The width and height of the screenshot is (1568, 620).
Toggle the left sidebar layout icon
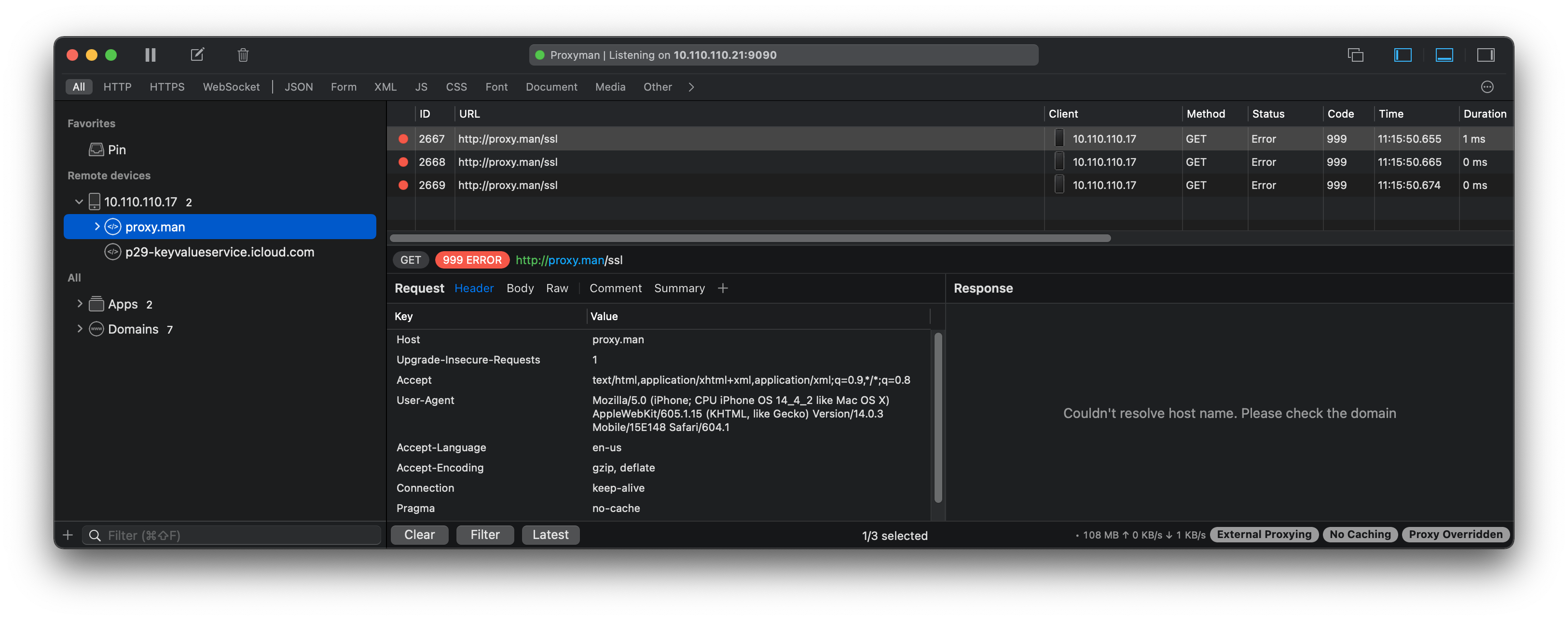[x=1403, y=55]
